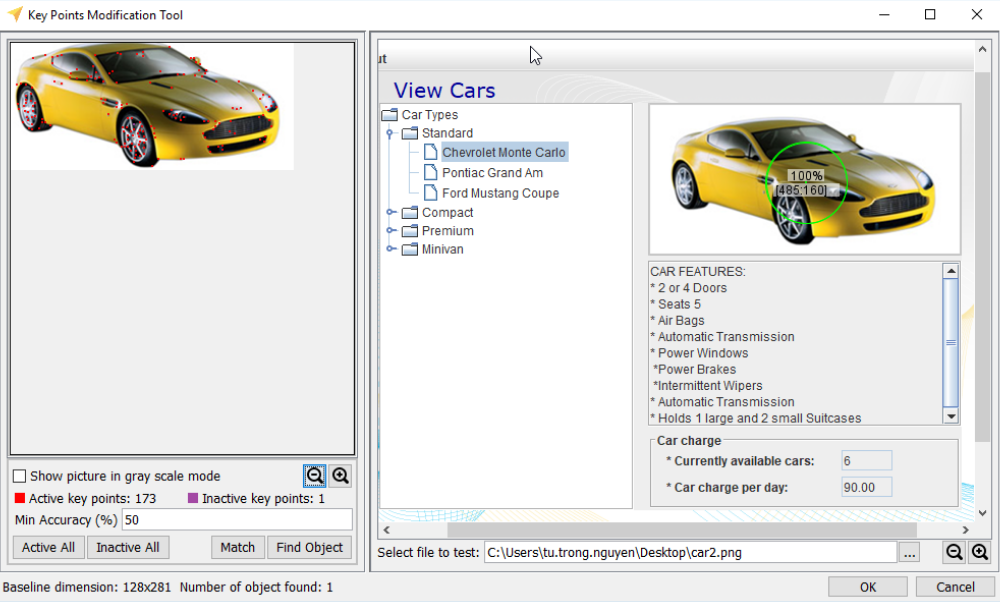Expand the Premium tree node
Screen dimensions: 1000x602
pyautogui.click(x=390, y=231)
